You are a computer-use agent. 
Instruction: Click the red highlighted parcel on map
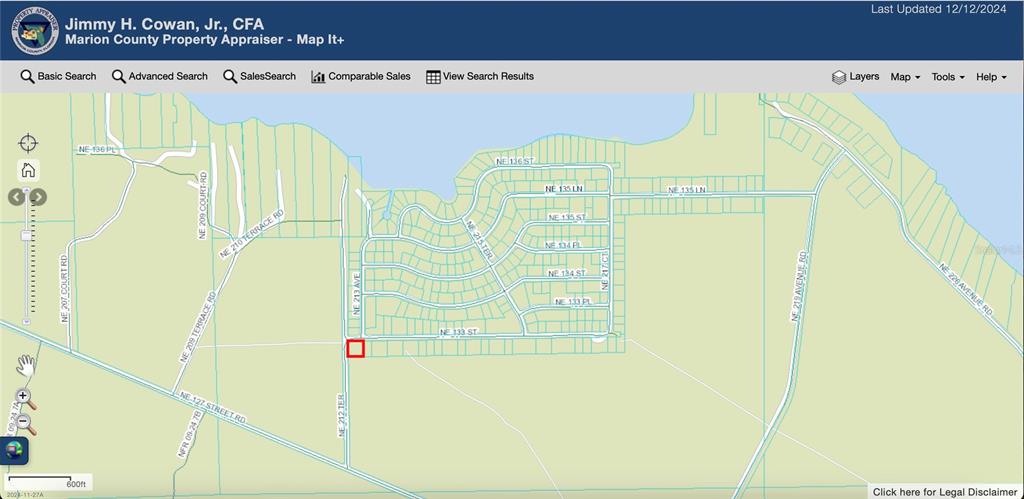pyautogui.click(x=355, y=348)
